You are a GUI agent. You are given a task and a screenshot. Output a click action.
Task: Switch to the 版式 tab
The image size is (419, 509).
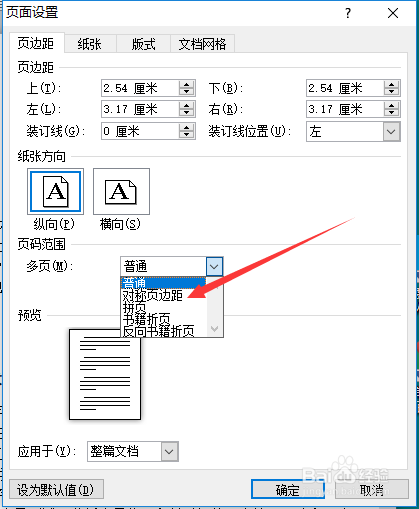click(143, 44)
